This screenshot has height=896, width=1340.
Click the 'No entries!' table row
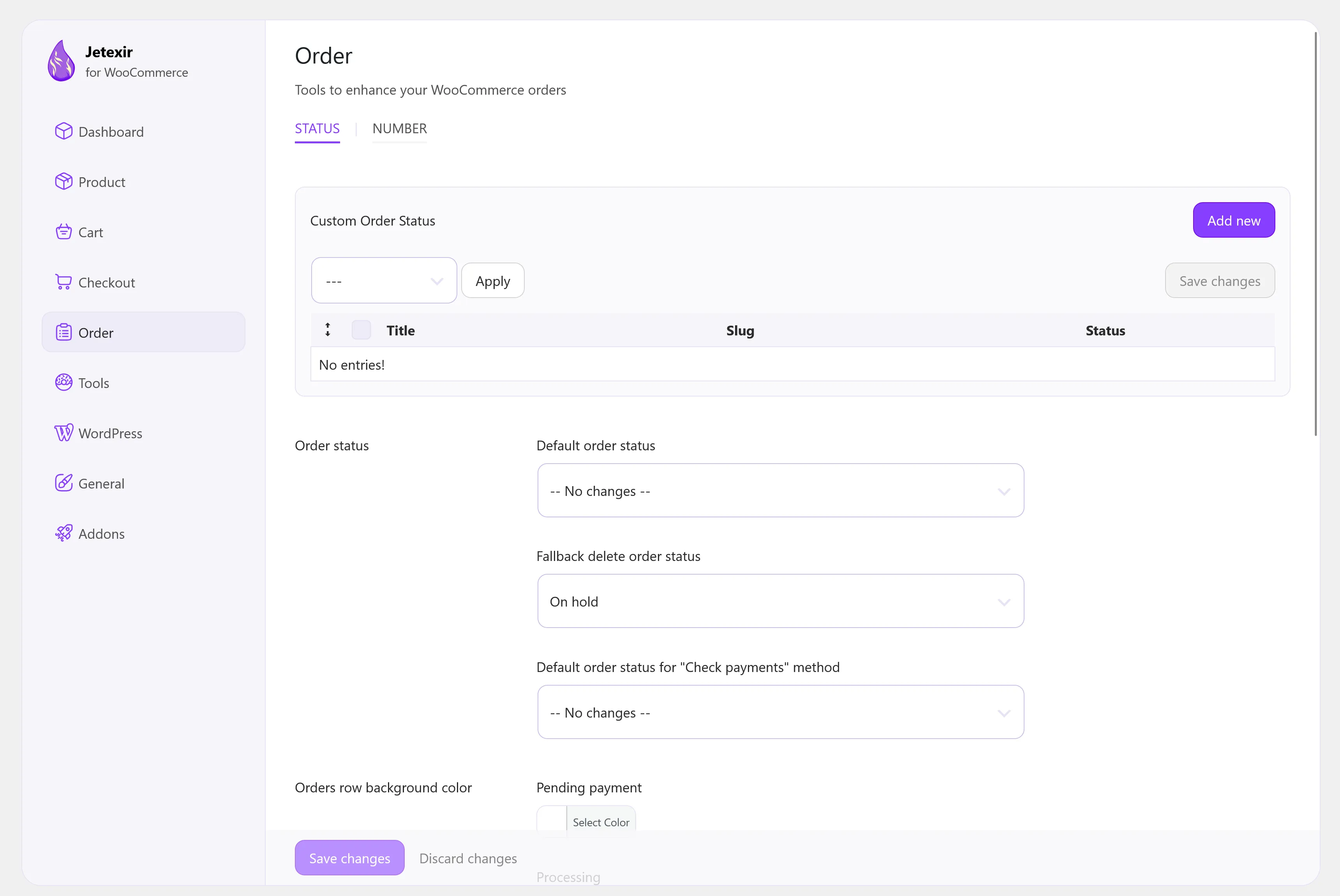pyautogui.click(x=793, y=364)
